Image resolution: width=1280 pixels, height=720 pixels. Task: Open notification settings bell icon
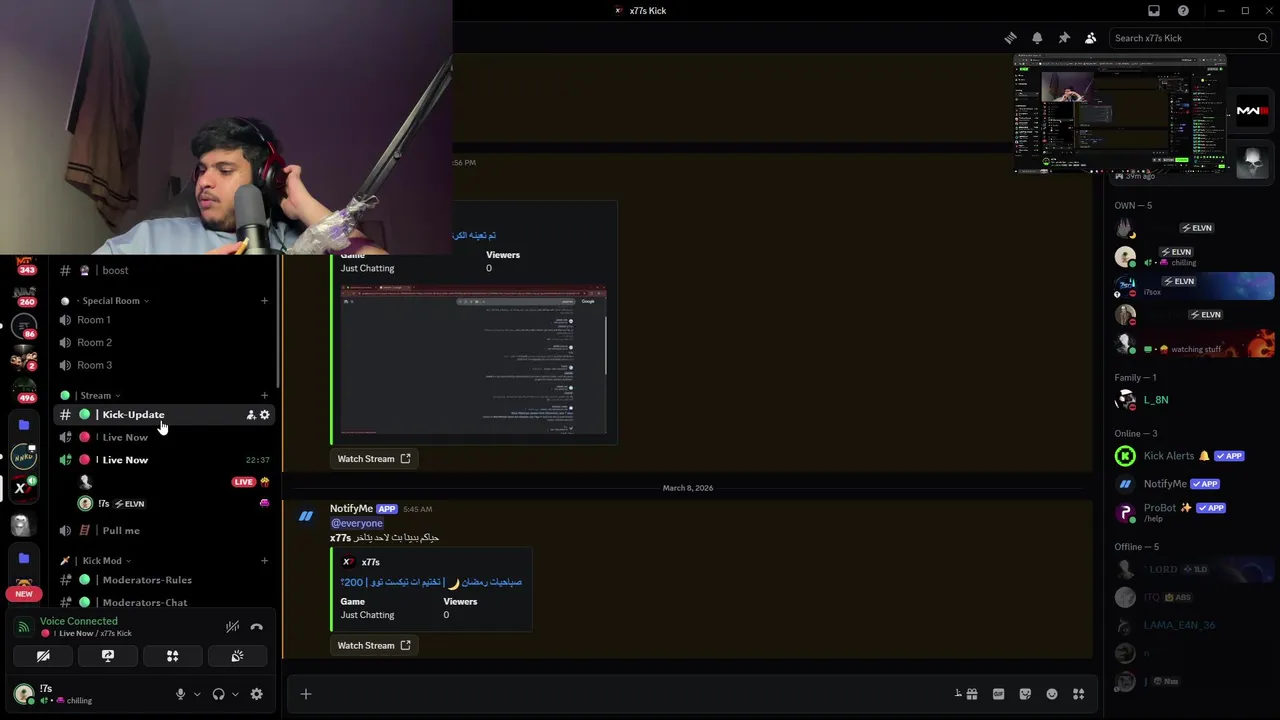pos(1037,38)
